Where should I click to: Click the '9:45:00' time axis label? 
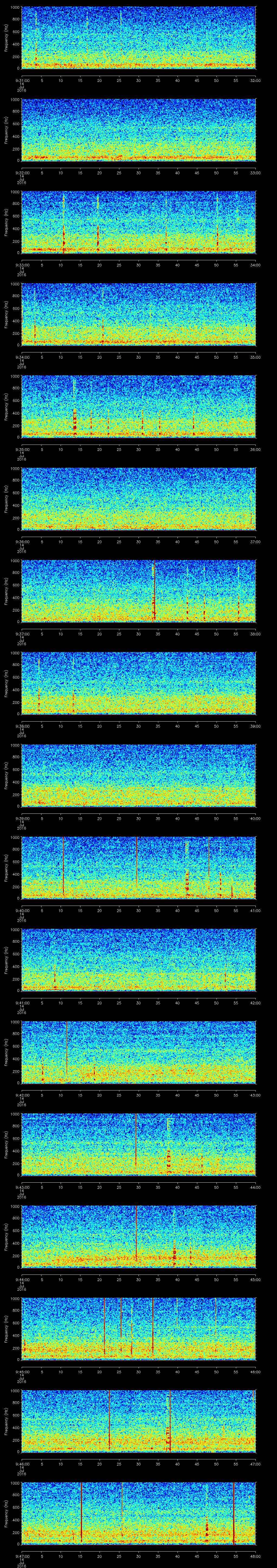click(22, 1371)
